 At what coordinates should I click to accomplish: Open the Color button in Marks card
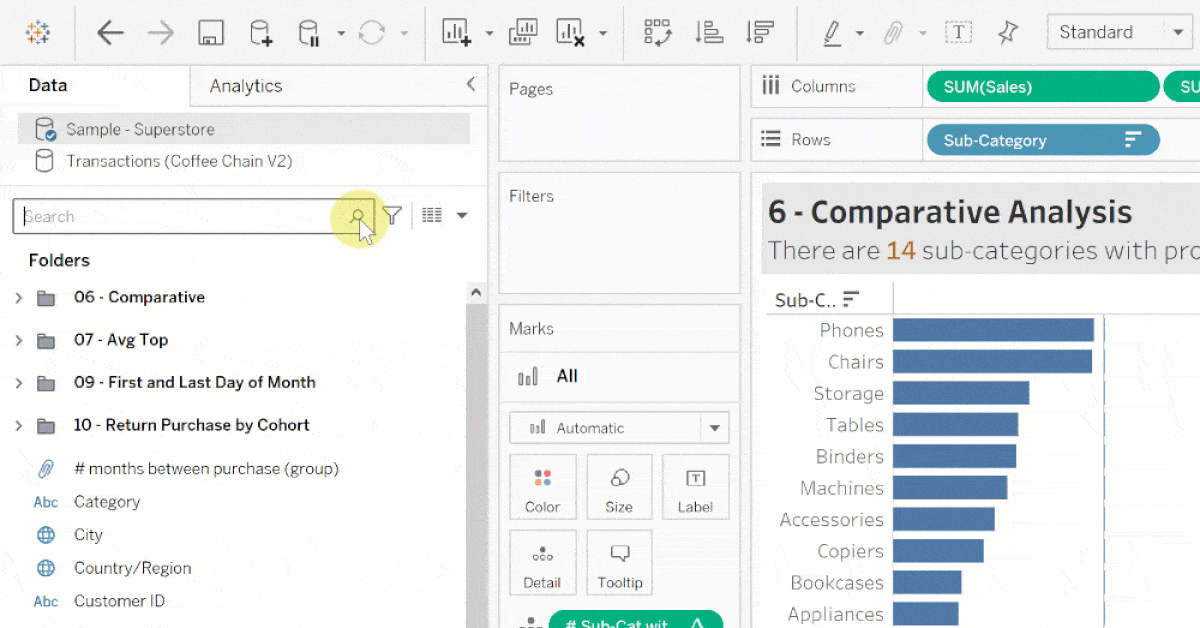542,488
